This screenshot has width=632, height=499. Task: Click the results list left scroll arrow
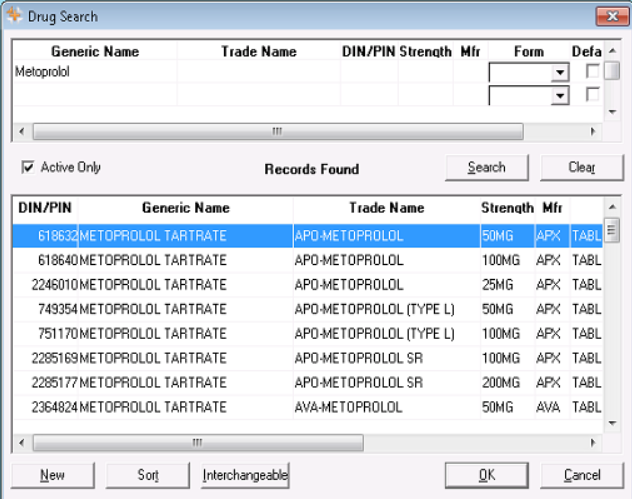coord(22,443)
